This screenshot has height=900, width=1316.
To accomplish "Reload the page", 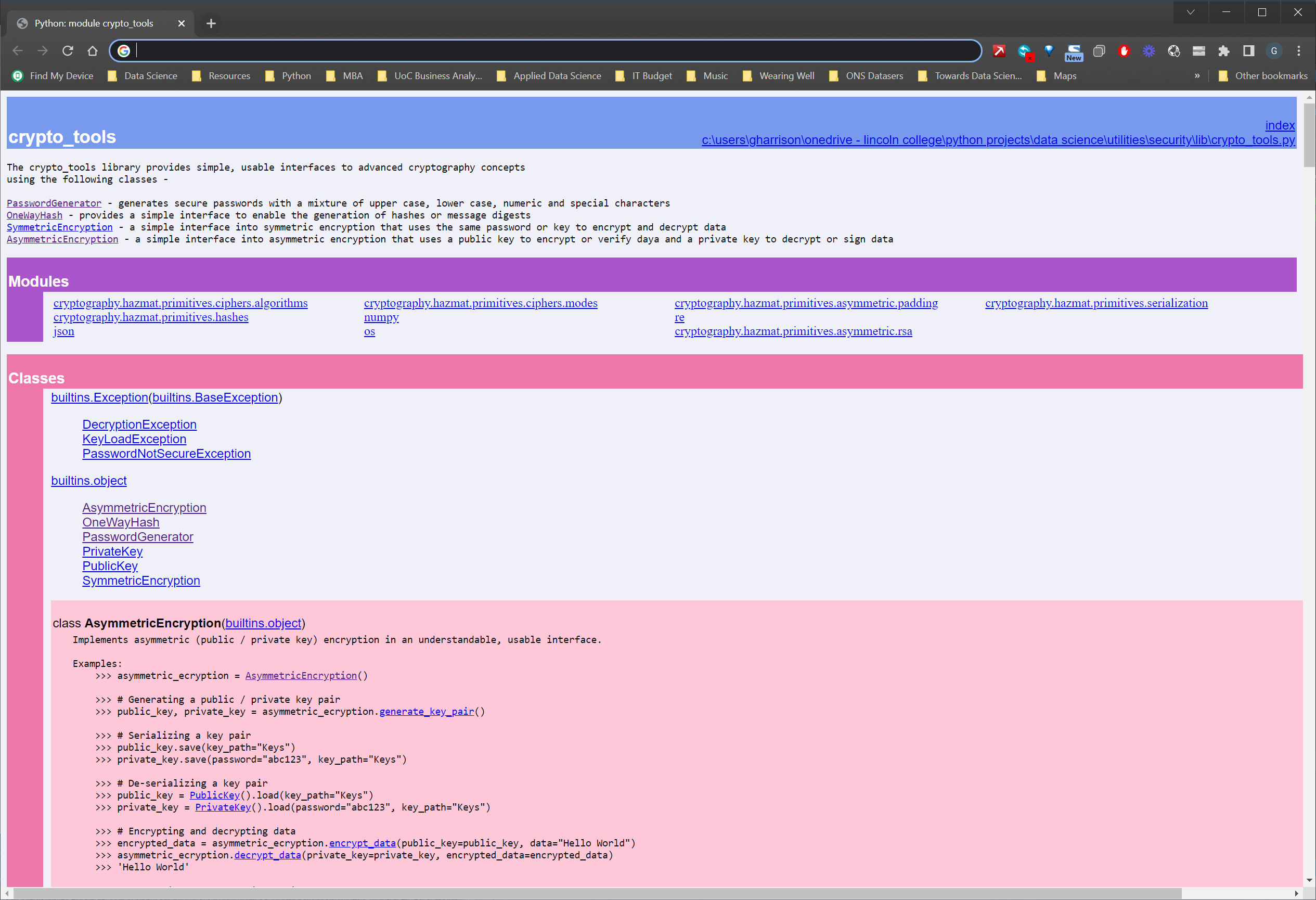I will 68,51.
